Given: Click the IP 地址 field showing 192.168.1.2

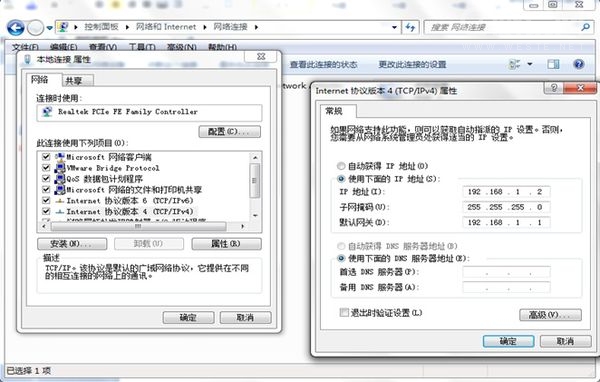Looking at the screenshot, I should click(x=507, y=191).
